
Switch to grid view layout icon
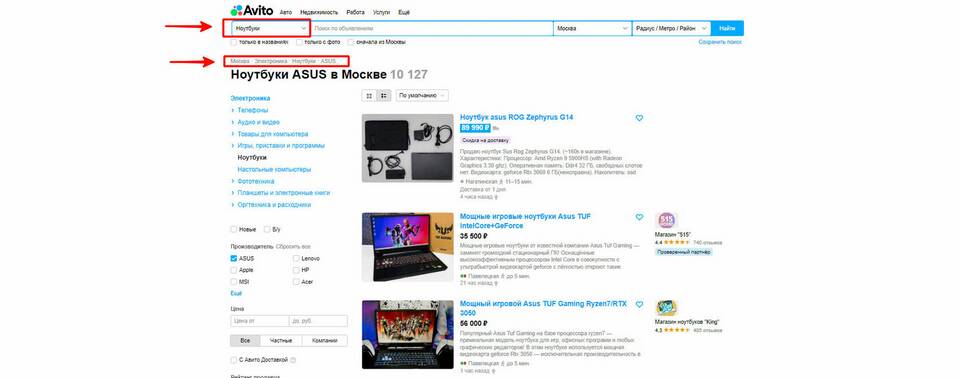369,96
